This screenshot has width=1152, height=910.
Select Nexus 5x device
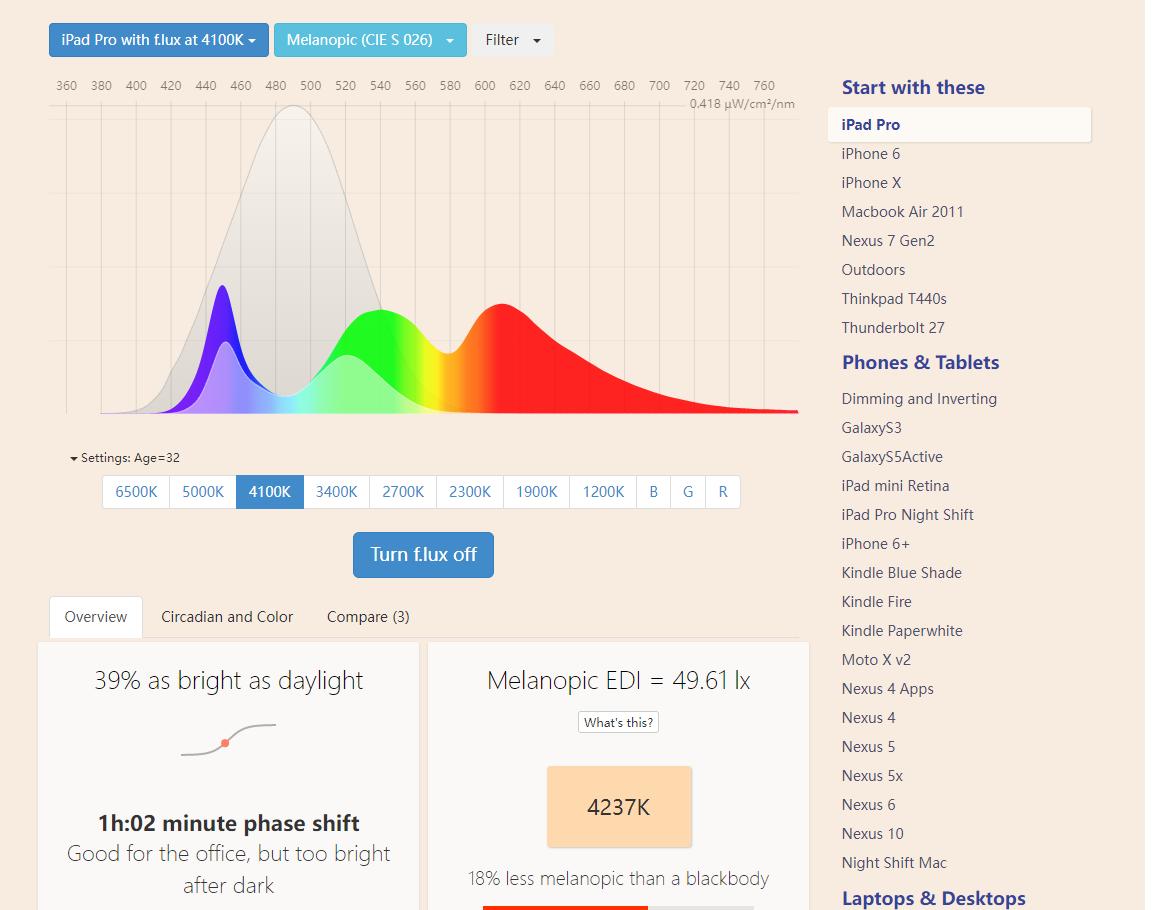pyautogui.click(x=872, y=776)
